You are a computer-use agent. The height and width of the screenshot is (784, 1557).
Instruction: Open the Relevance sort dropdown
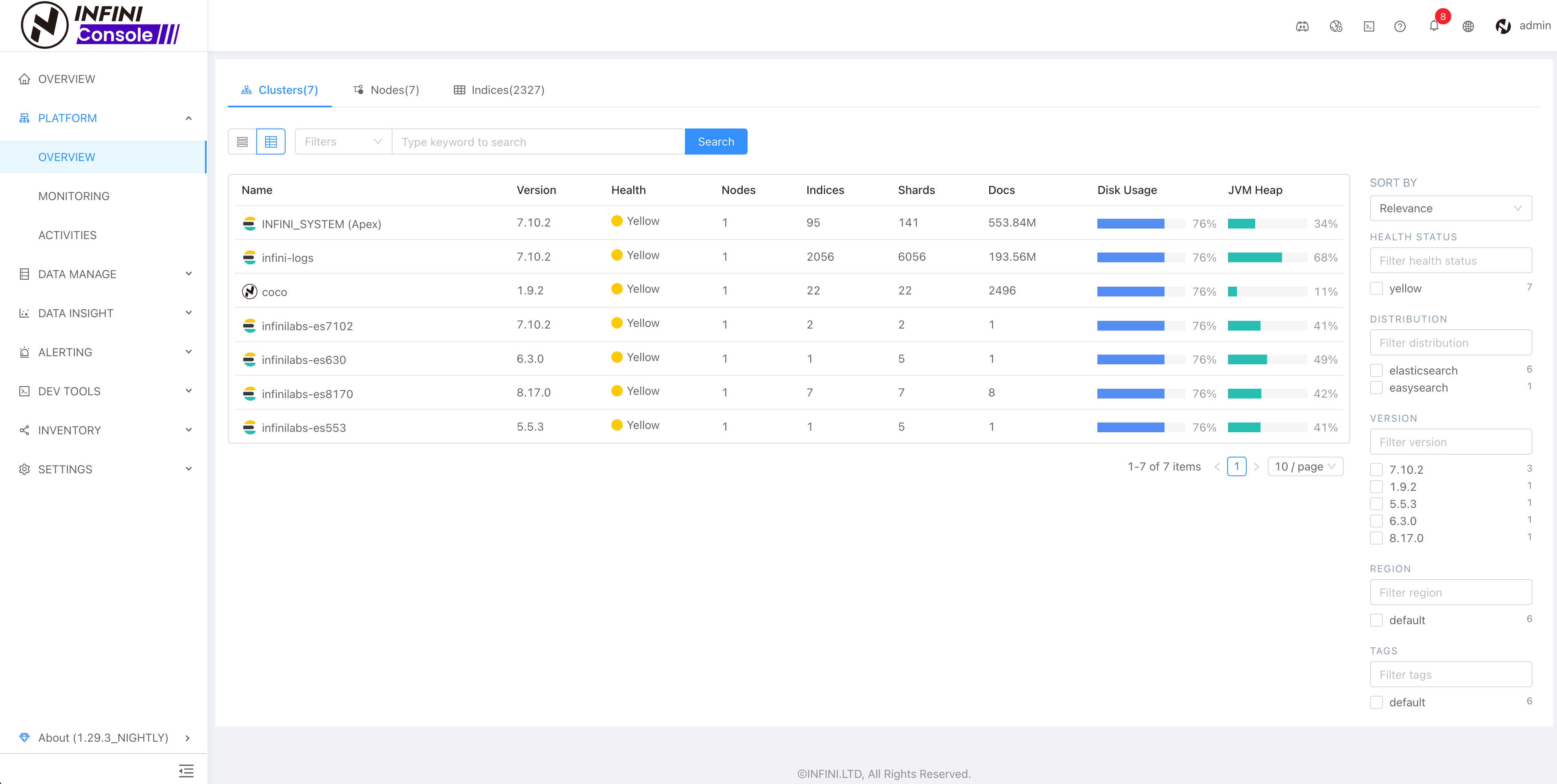1450,208
